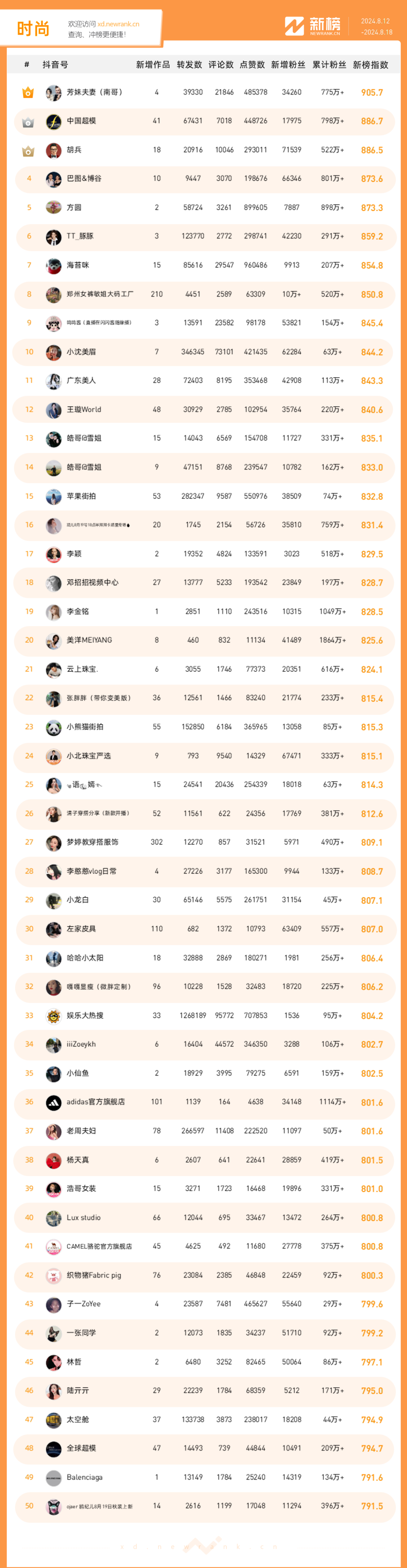Open 中国超模 avatar thumbnail
This screenshot has width=407, height=1568.
54,122
